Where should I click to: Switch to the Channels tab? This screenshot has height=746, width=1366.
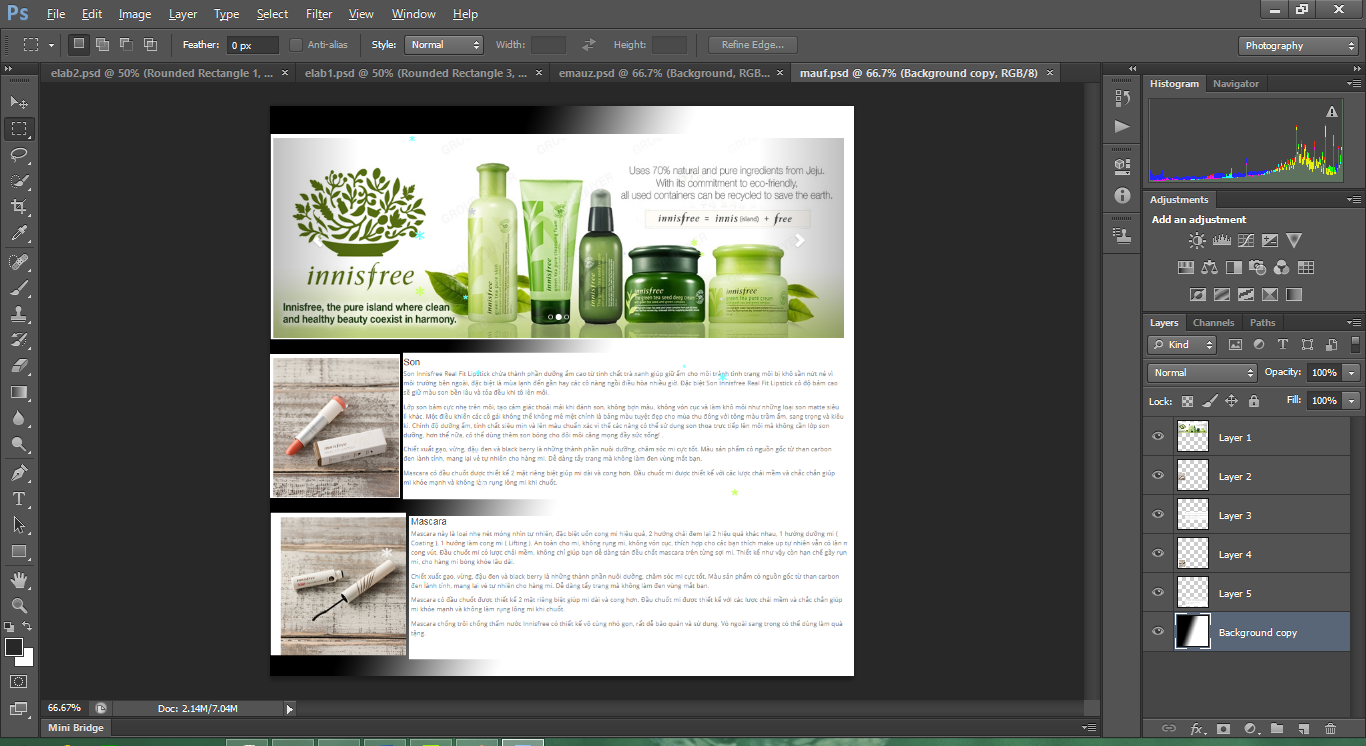pos(1213,322)
